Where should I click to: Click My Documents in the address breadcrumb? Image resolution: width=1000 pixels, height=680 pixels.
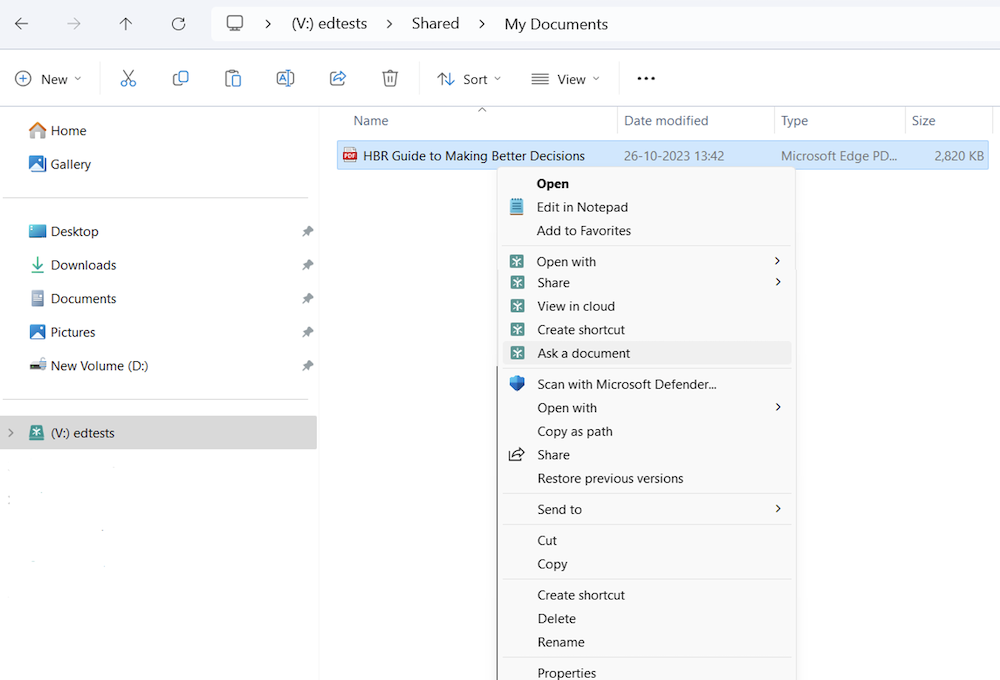[x=556, y=24]
